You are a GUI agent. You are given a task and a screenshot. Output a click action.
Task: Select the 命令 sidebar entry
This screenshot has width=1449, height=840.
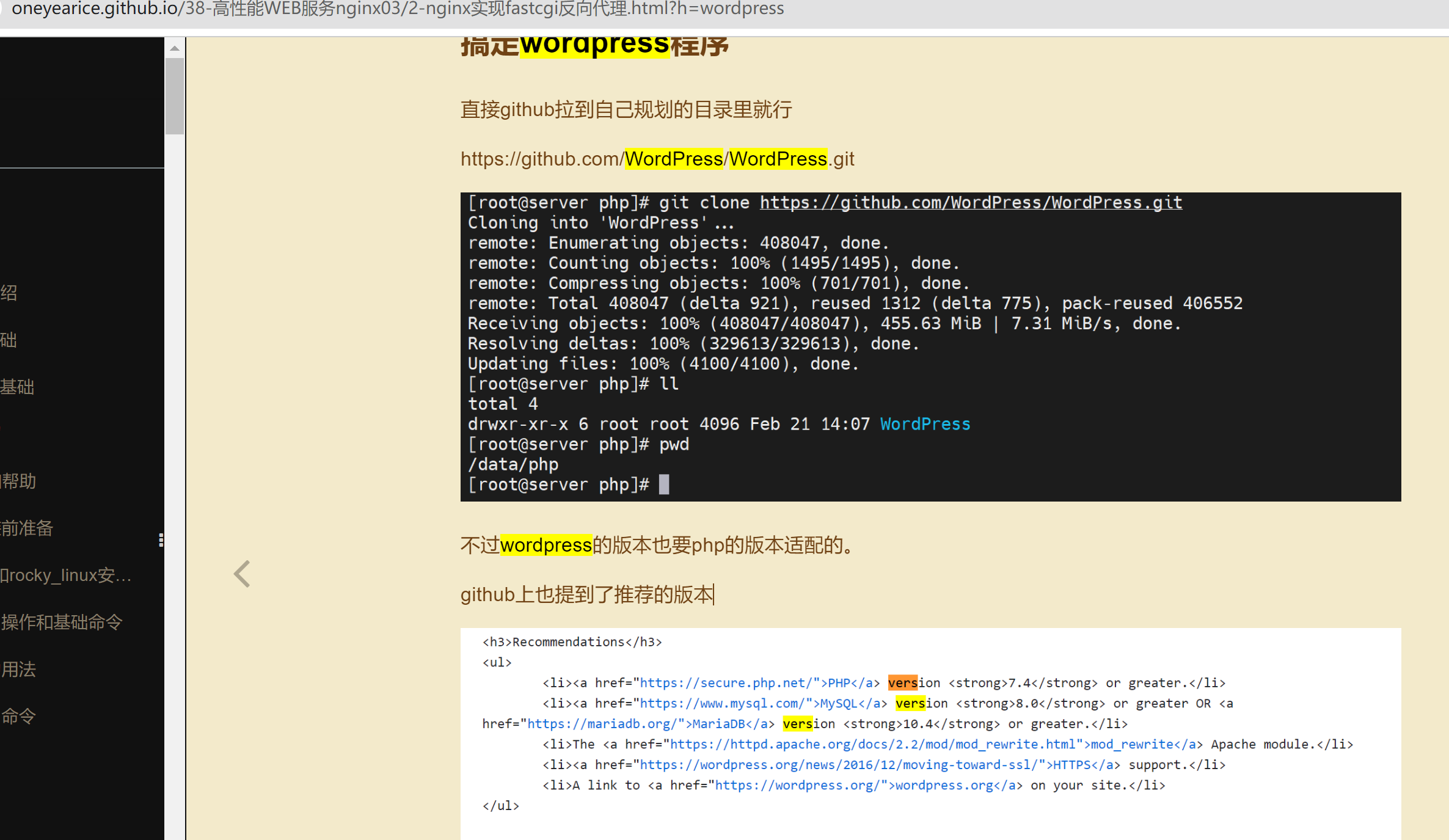pos(18,715)
